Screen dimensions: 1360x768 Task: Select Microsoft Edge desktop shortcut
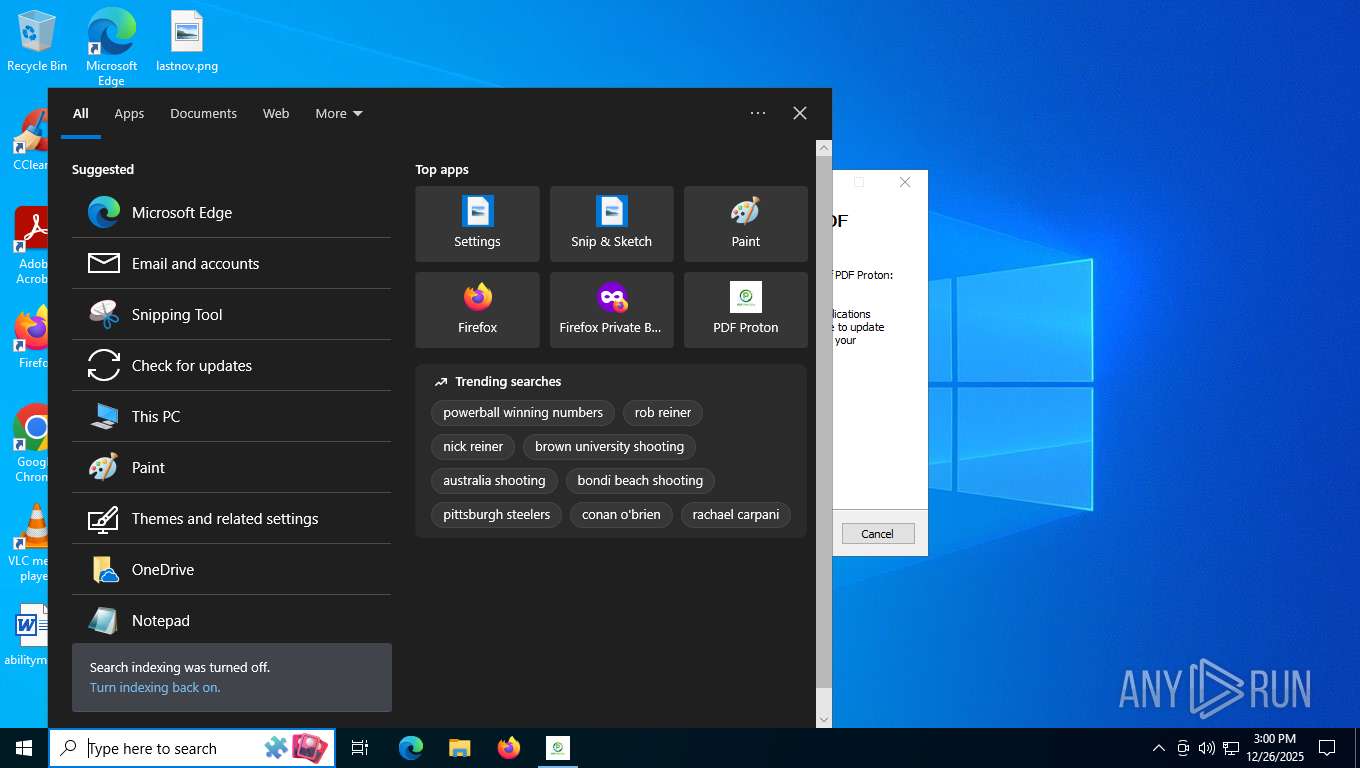pyautogui.click(x=111, y=47)
